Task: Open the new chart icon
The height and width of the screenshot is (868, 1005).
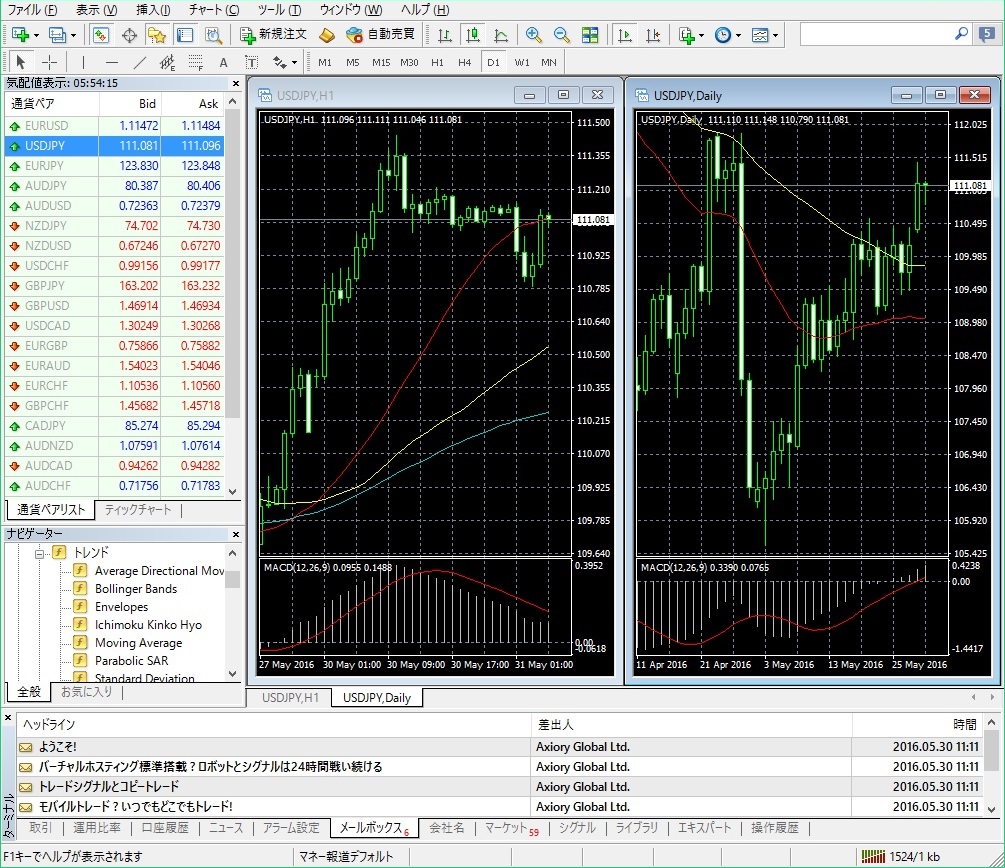Action: click(20, 35)
